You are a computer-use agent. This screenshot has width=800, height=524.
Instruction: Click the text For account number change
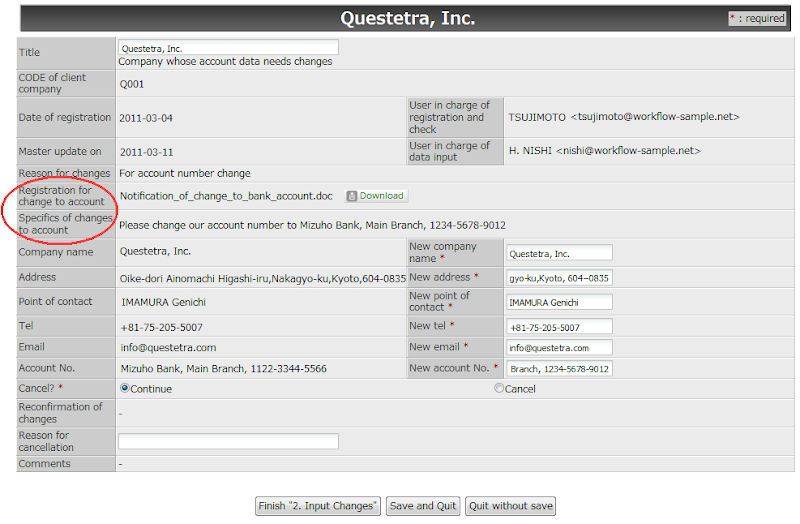[x=185, y=173]
